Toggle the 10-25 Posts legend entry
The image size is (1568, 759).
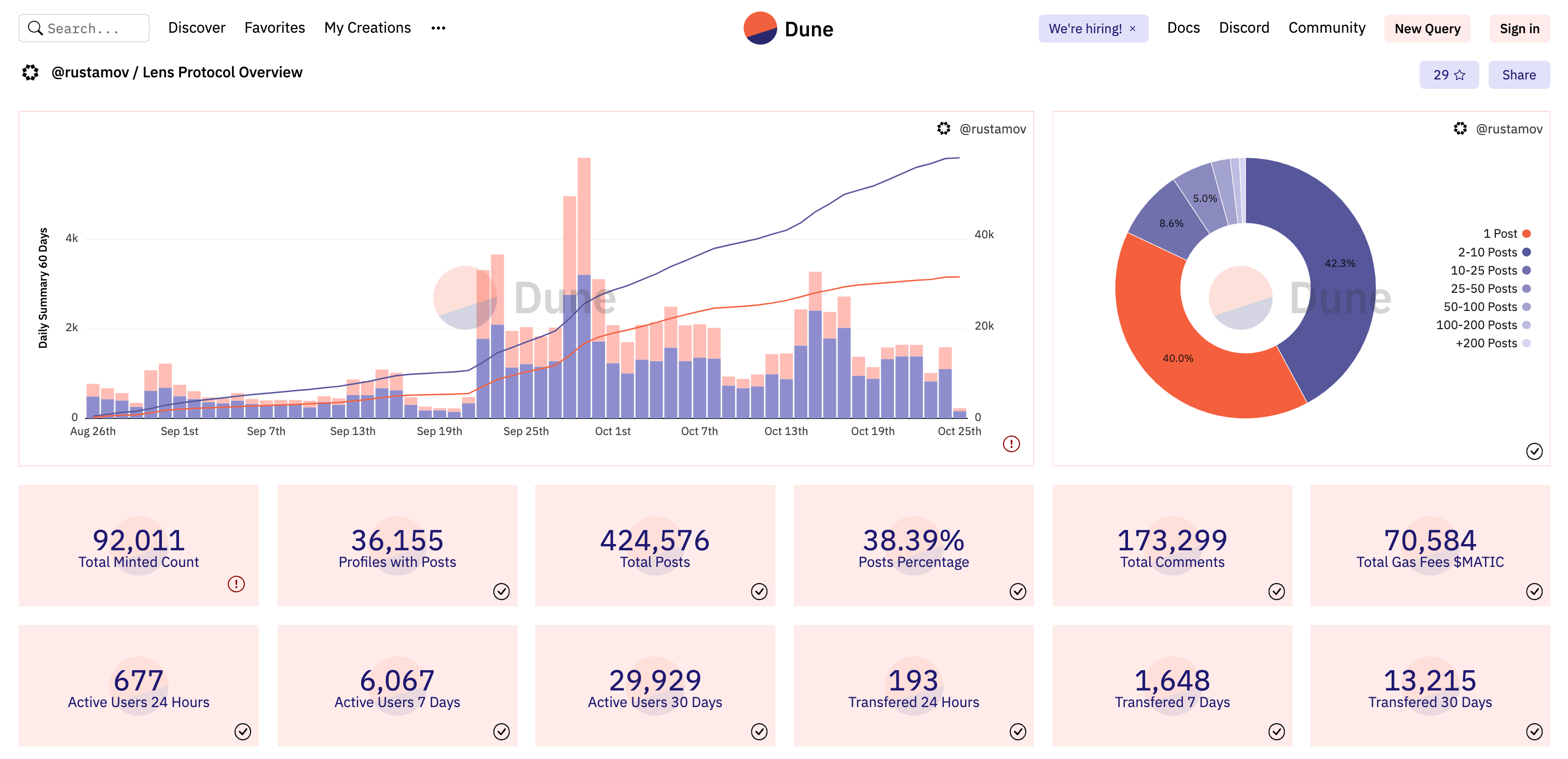[x=1490, y=270]
